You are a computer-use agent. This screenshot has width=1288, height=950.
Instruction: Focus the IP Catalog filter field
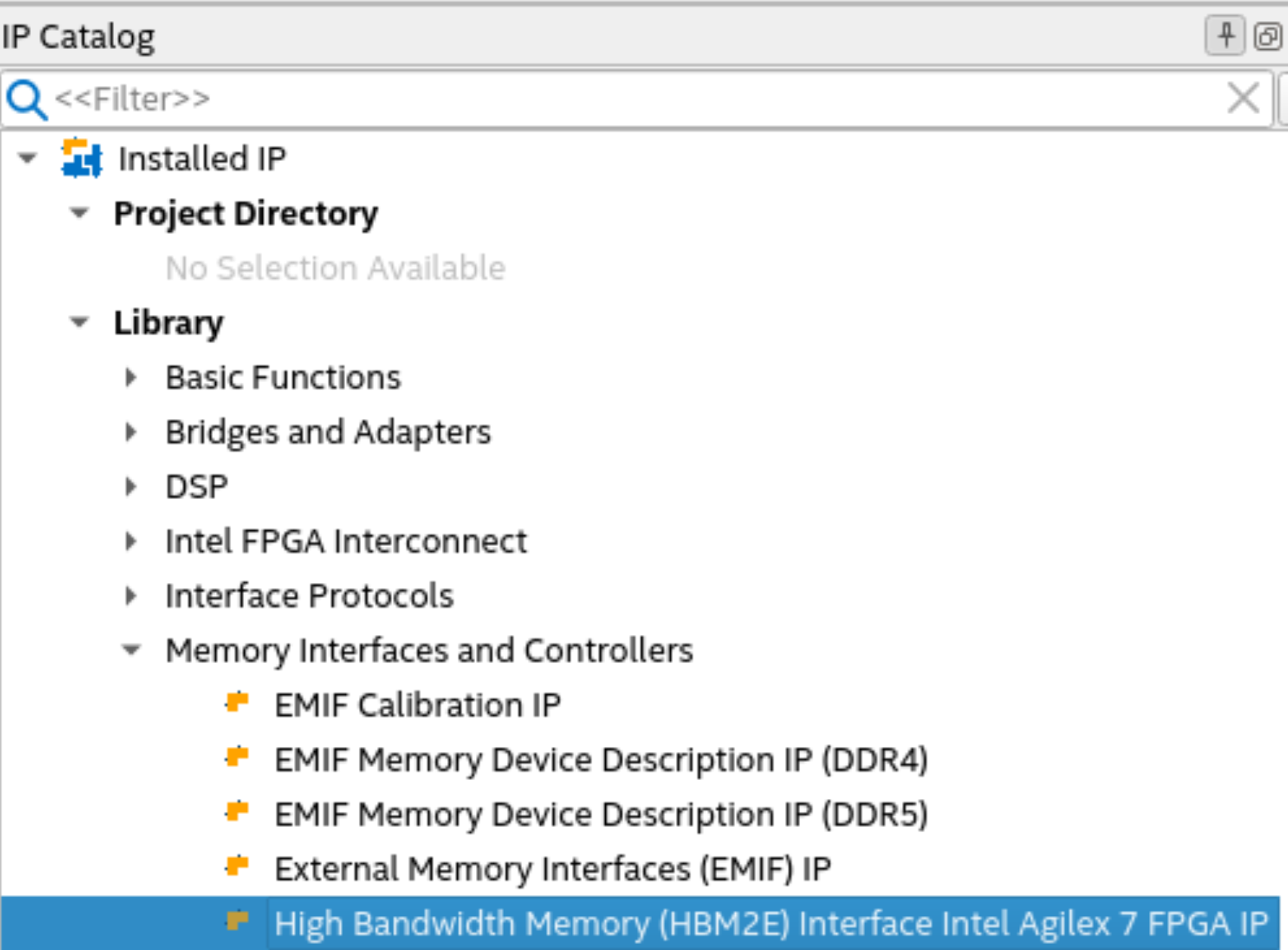click(x=604, y=99)
